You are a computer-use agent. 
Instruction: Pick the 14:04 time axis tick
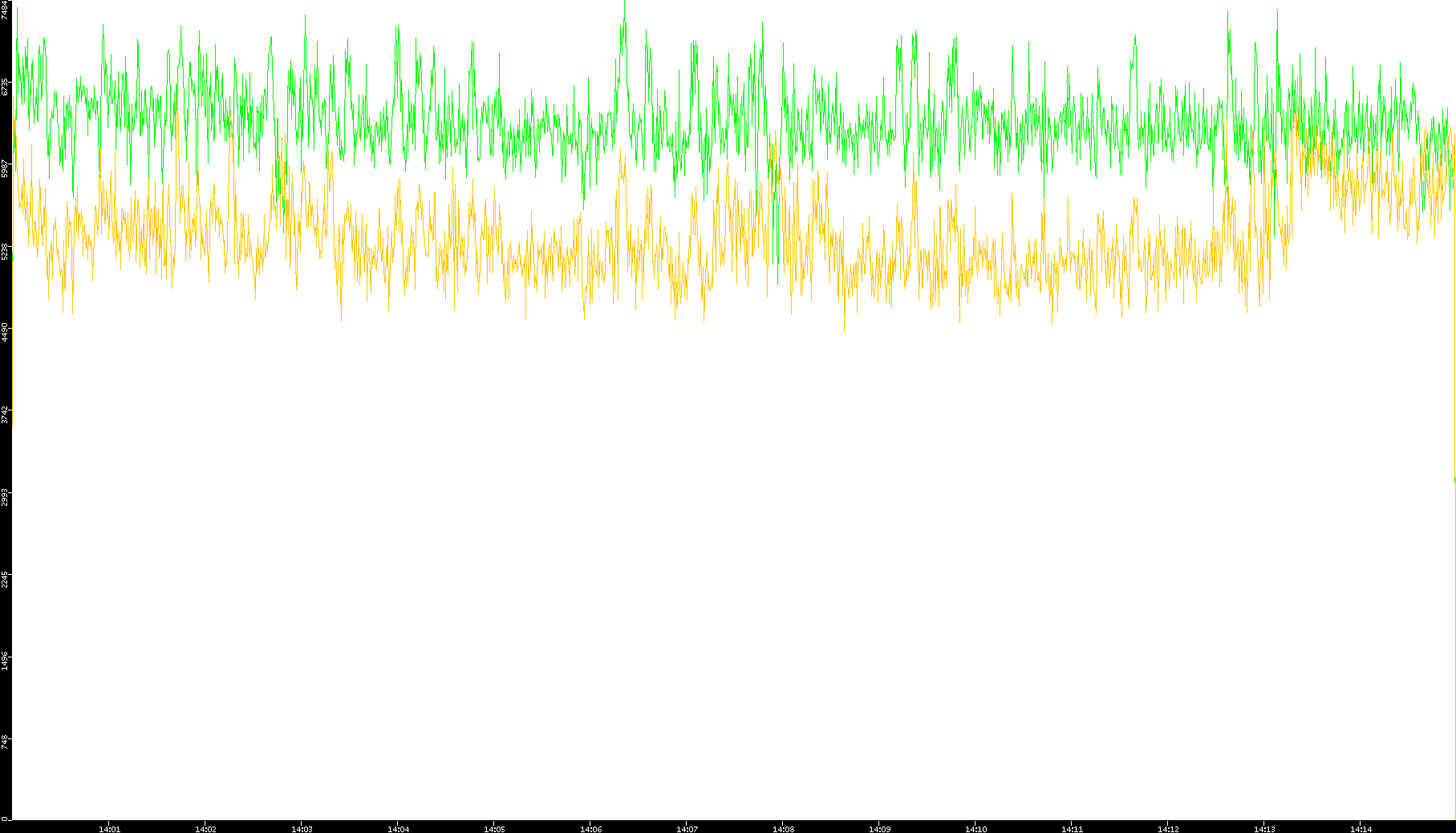click(398, 828)
